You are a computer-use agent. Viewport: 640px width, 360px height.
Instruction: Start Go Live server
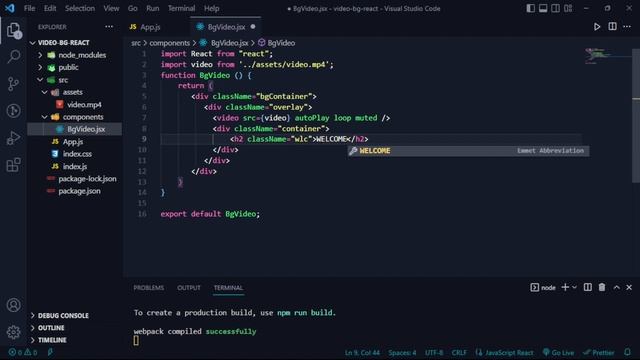click(558, 352)
